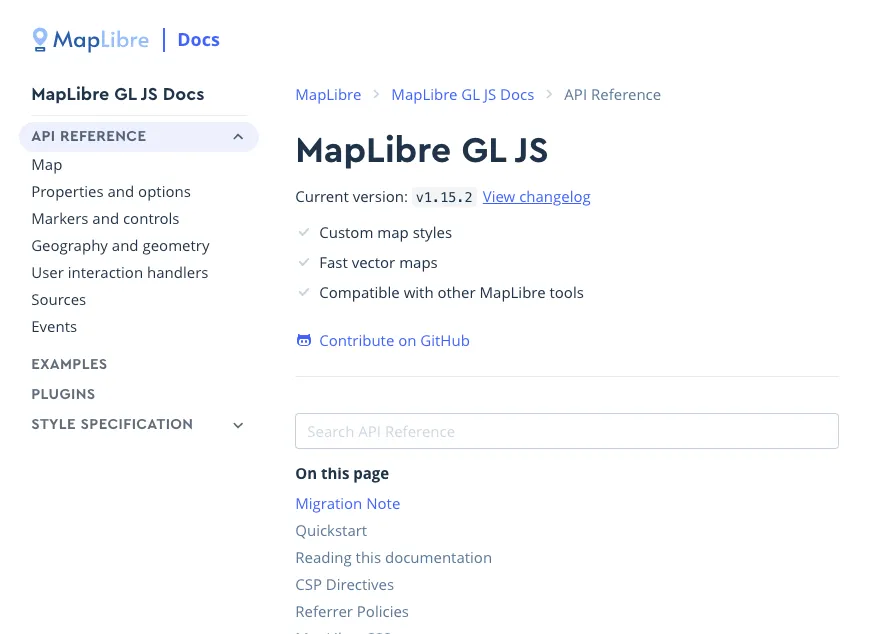Click the checkmark beside Compatible with other MapLibre tools
The width and height of the screenshot is (871, 634).
coord(304,292)
